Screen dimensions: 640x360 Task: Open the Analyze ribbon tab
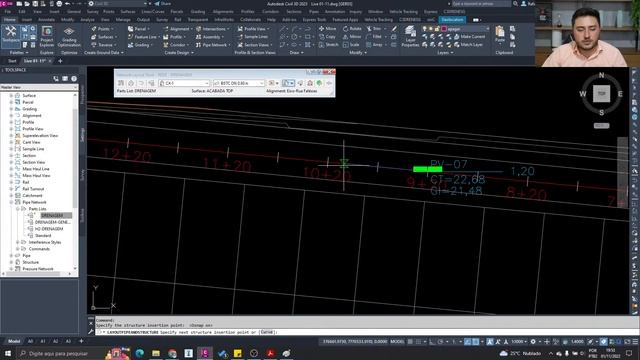(x=87, y=19)
